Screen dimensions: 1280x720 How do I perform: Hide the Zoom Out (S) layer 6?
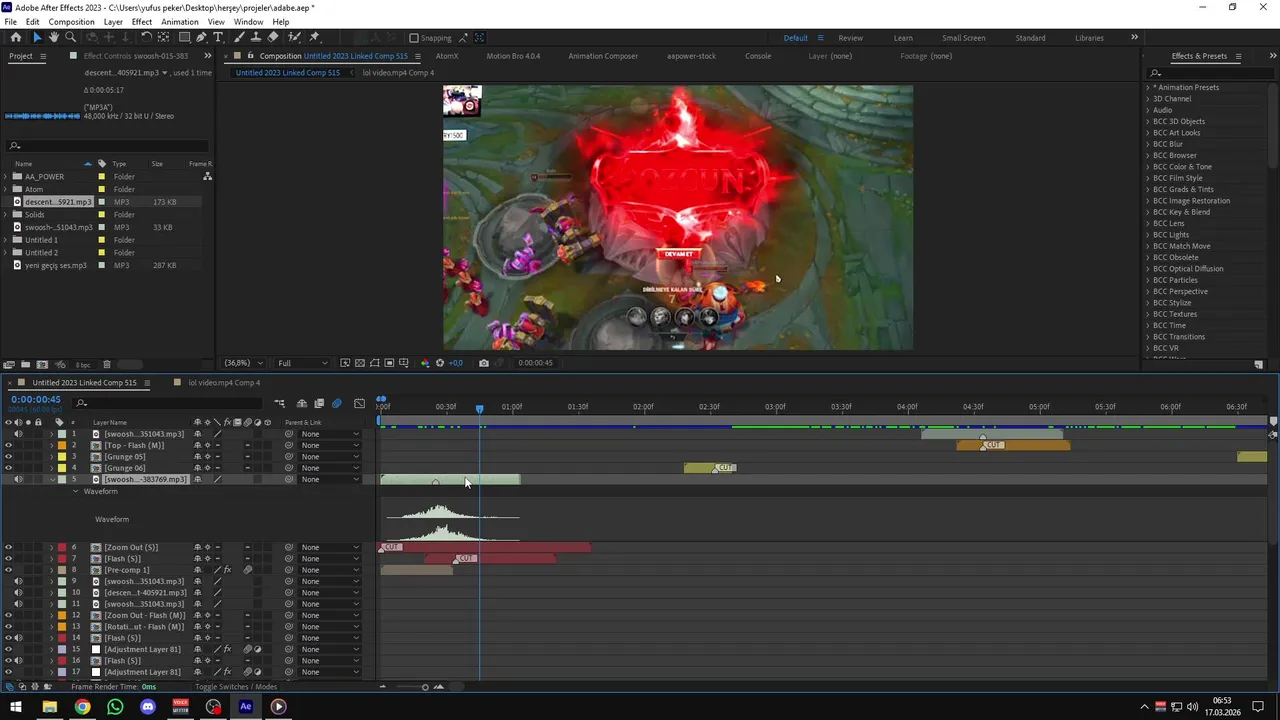8,547
